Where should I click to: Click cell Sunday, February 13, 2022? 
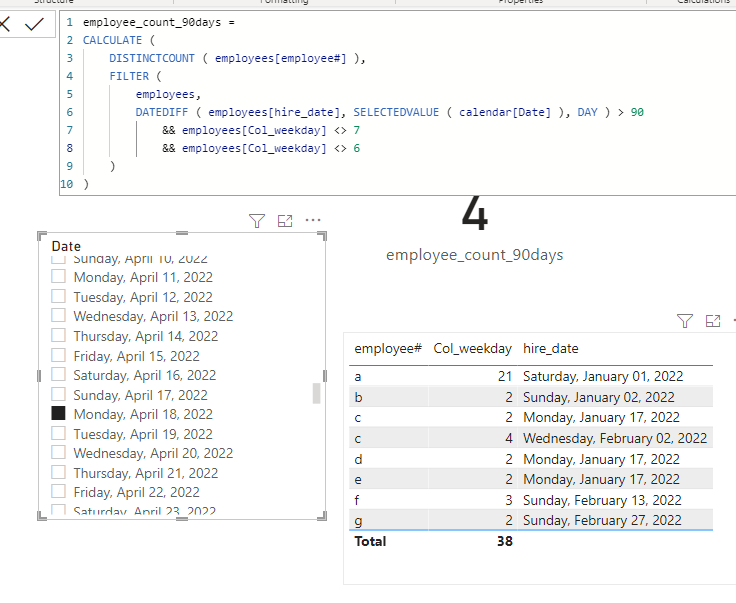click(x=602, y=500)
